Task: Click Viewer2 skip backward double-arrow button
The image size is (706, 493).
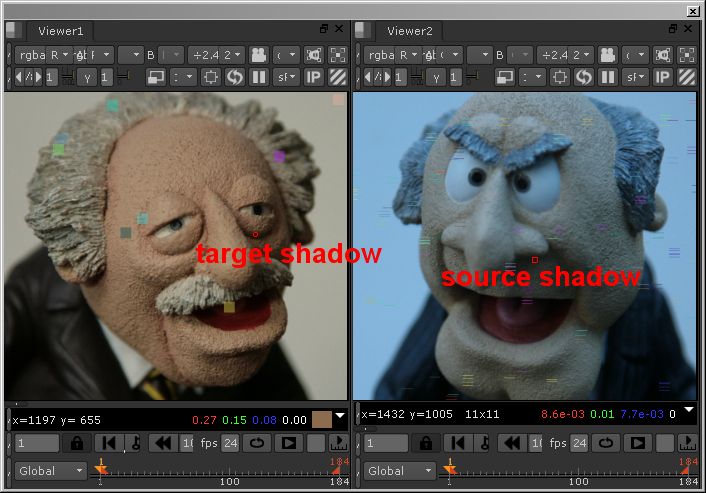Action: click(512, 443)
